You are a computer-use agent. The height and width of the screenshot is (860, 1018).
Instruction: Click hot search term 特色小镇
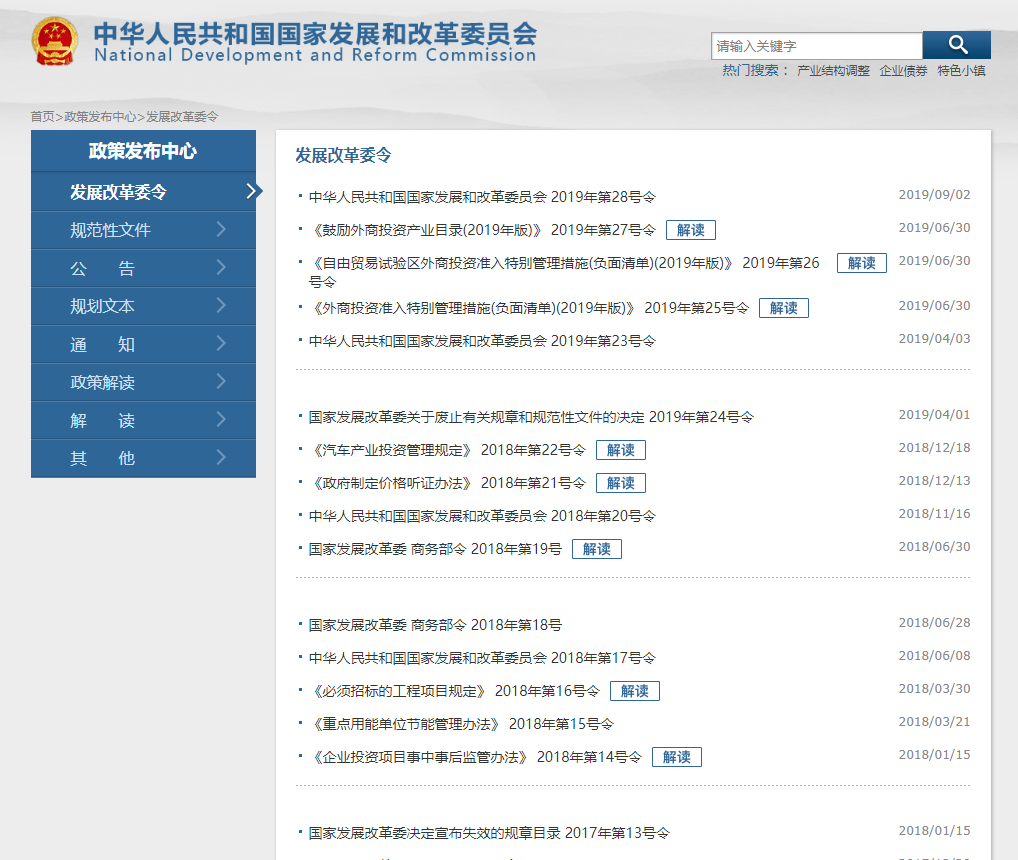pyautogui.click(x=961, y=71)
